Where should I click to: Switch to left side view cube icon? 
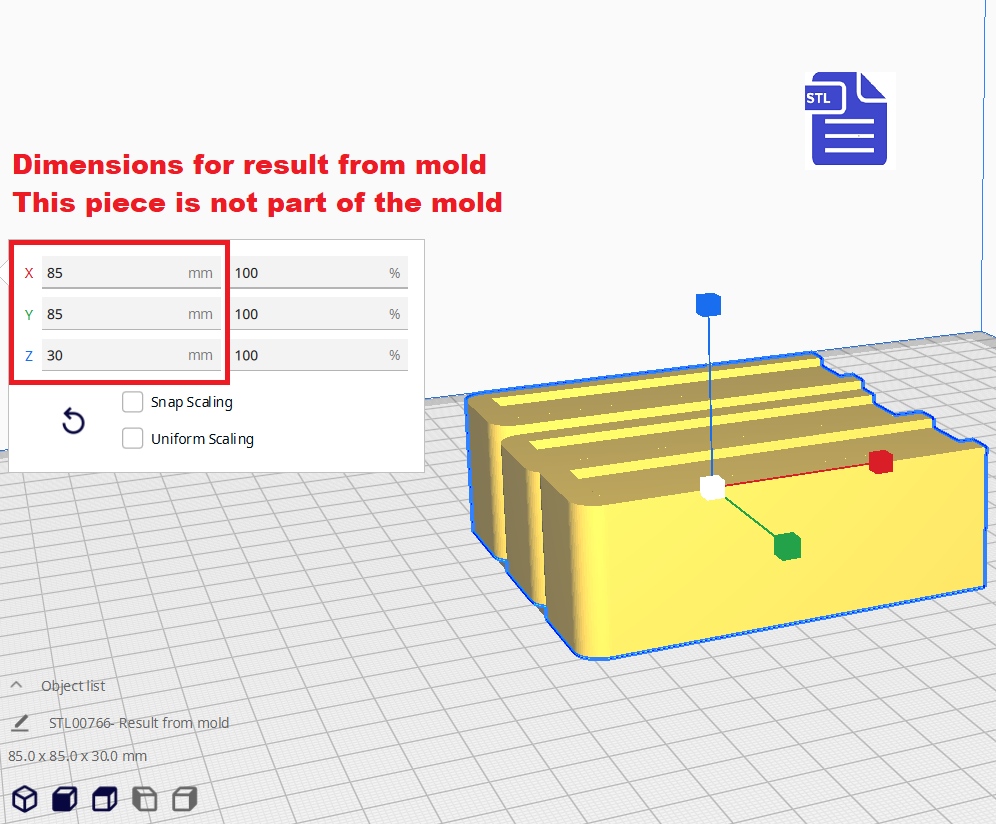point(145,799)
